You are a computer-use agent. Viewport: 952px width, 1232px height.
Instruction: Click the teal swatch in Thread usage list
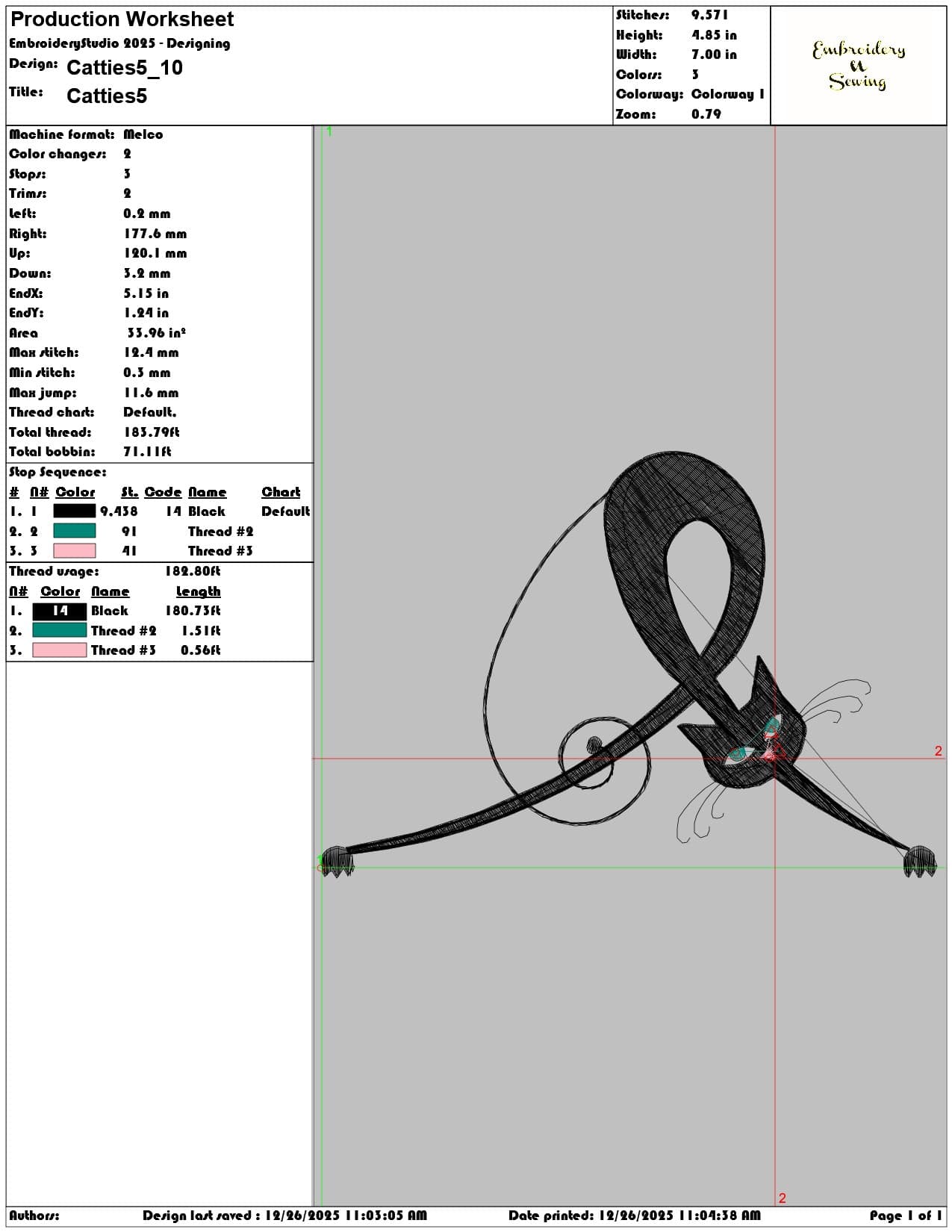point(60,630)
